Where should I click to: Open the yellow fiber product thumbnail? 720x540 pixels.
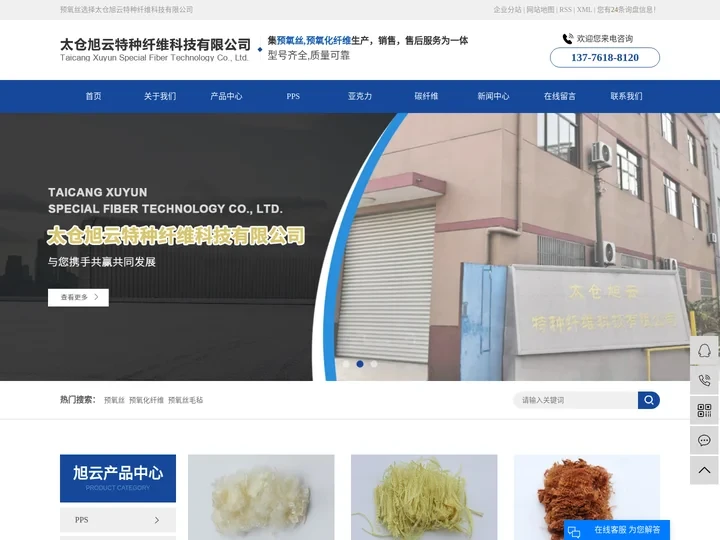[x=424, y=497]
